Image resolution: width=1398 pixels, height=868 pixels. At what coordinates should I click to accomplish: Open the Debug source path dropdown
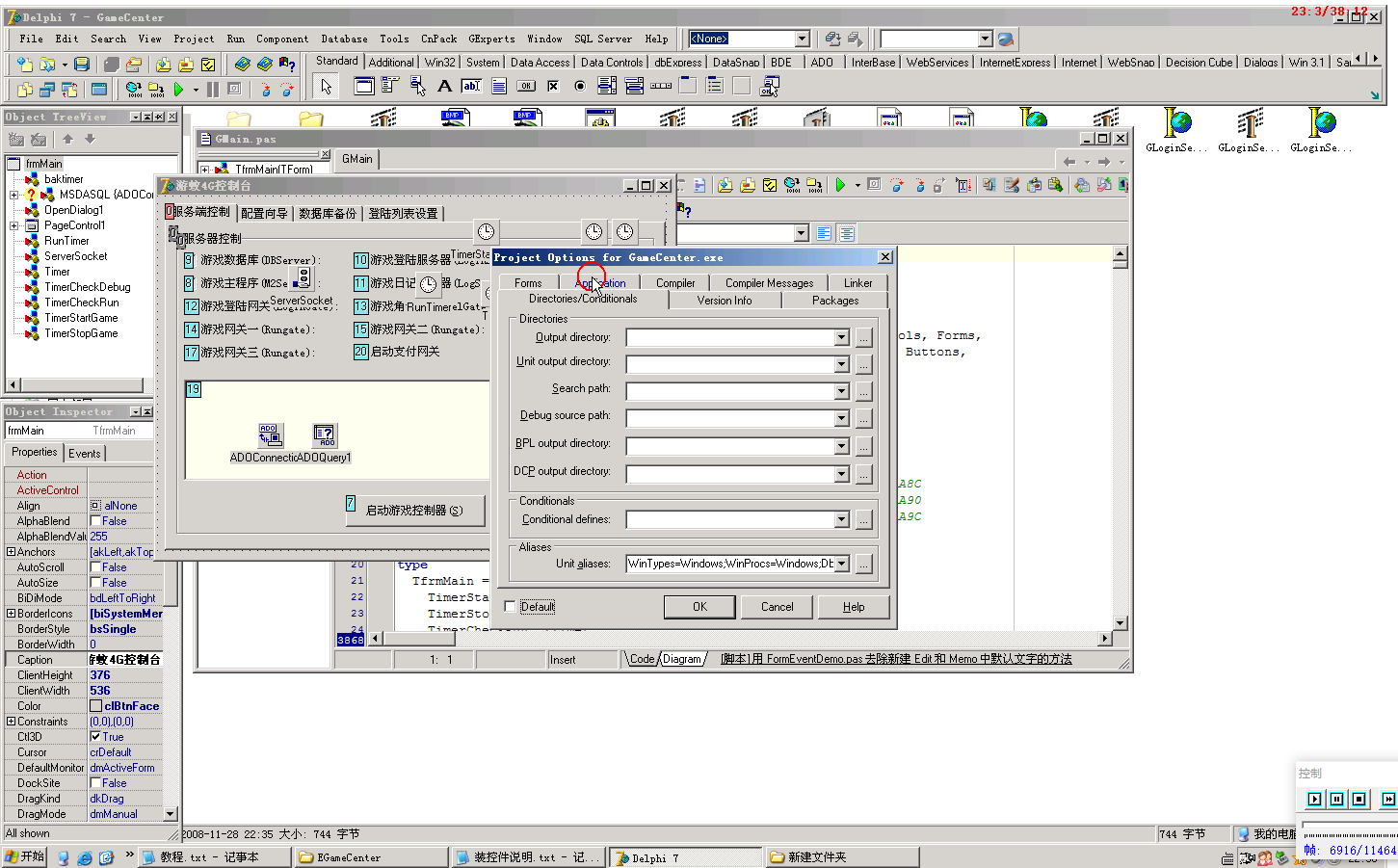(x=841, y=418)
